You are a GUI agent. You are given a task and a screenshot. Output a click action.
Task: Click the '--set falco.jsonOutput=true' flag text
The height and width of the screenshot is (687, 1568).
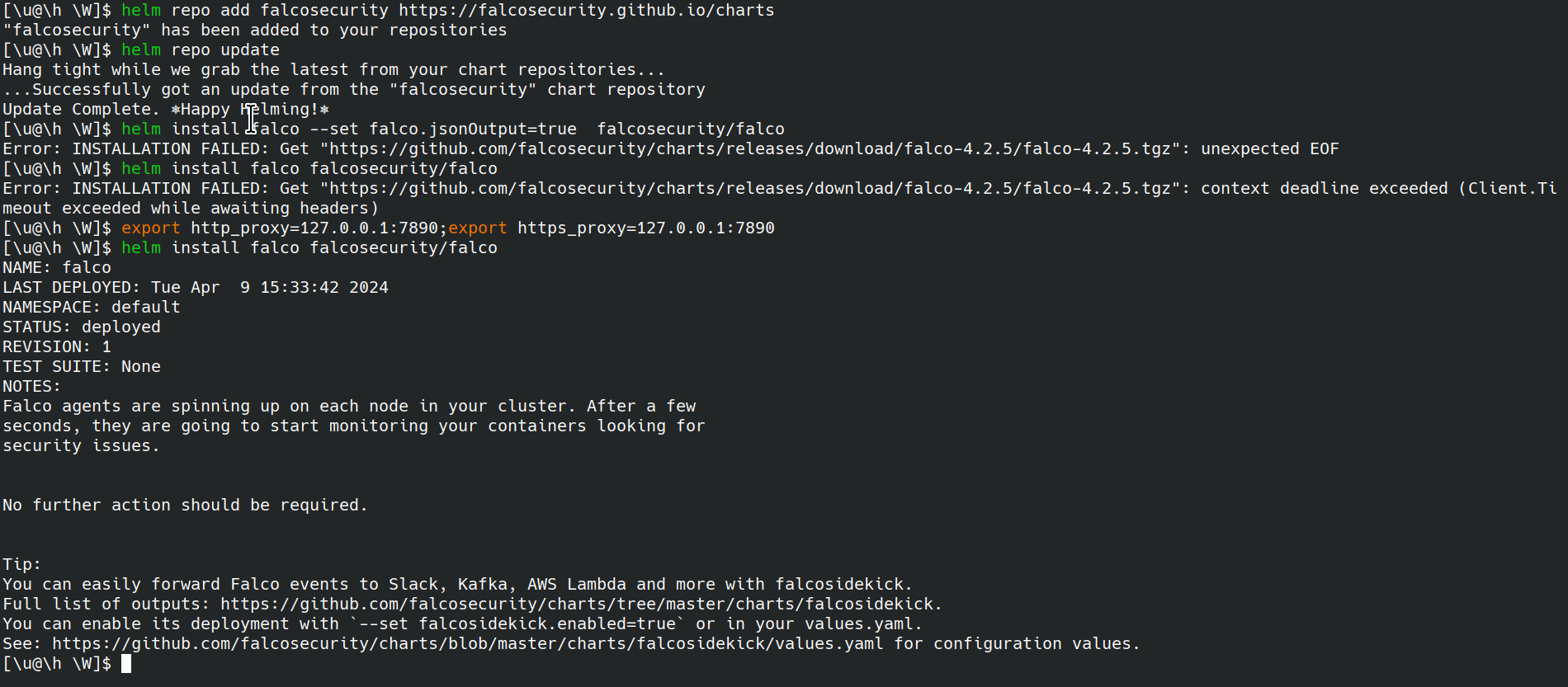coord(443,129)
